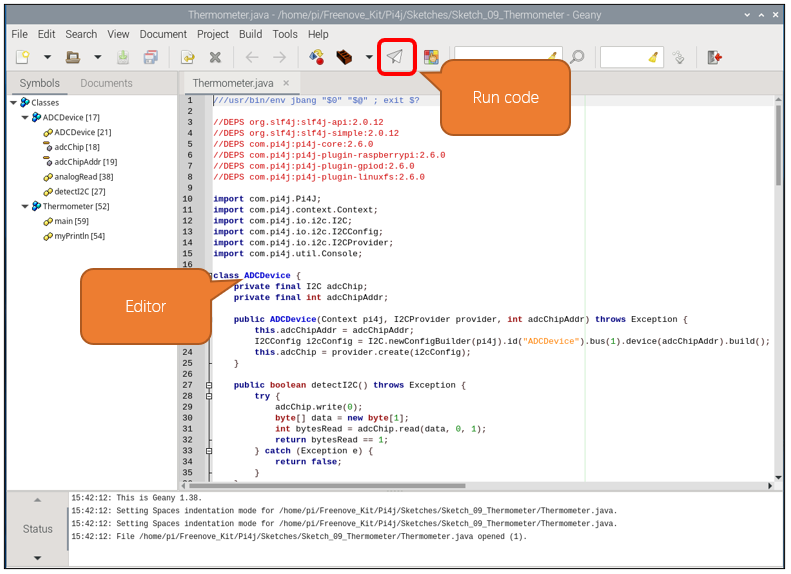The width and height of the screenshot is (791, 574).
Task: Select main [59] symbol
Action: coord(71,221)
